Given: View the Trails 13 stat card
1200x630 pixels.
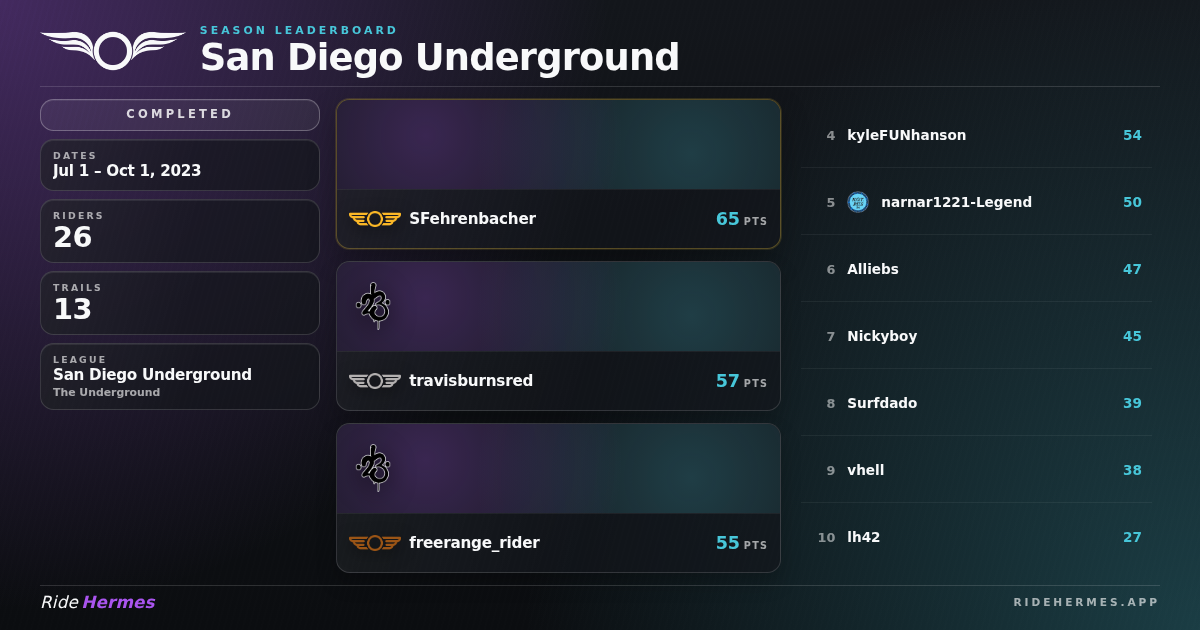Looking at the screenshot, I should (180, 303).
